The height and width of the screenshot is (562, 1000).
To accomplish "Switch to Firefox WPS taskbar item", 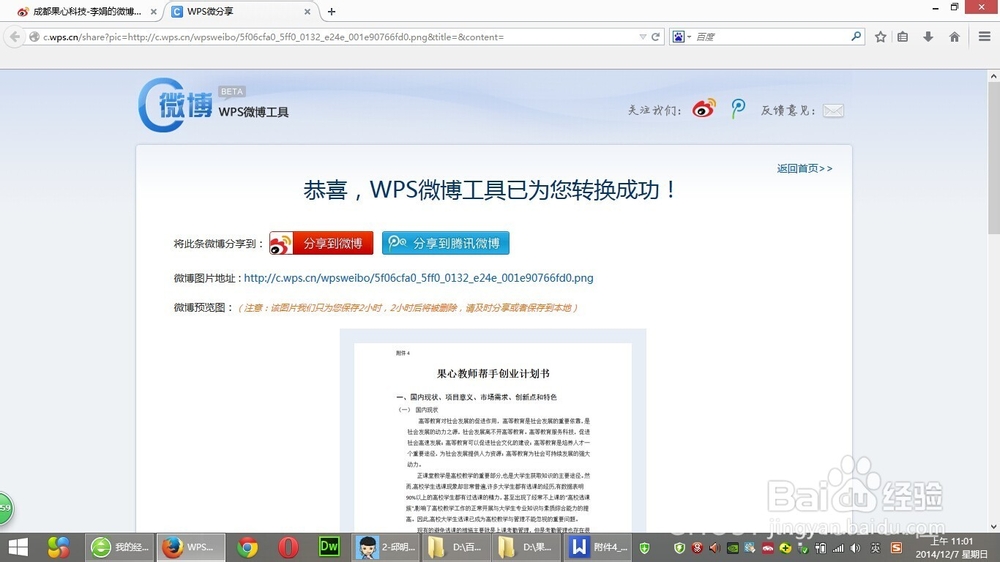I will (x=191, y=547).
